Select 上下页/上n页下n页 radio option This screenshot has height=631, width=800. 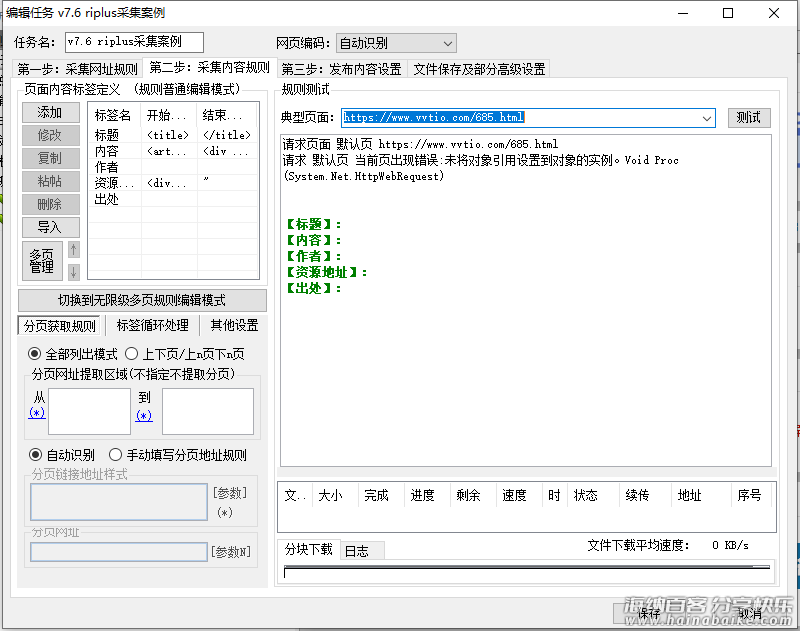(185, 354)
